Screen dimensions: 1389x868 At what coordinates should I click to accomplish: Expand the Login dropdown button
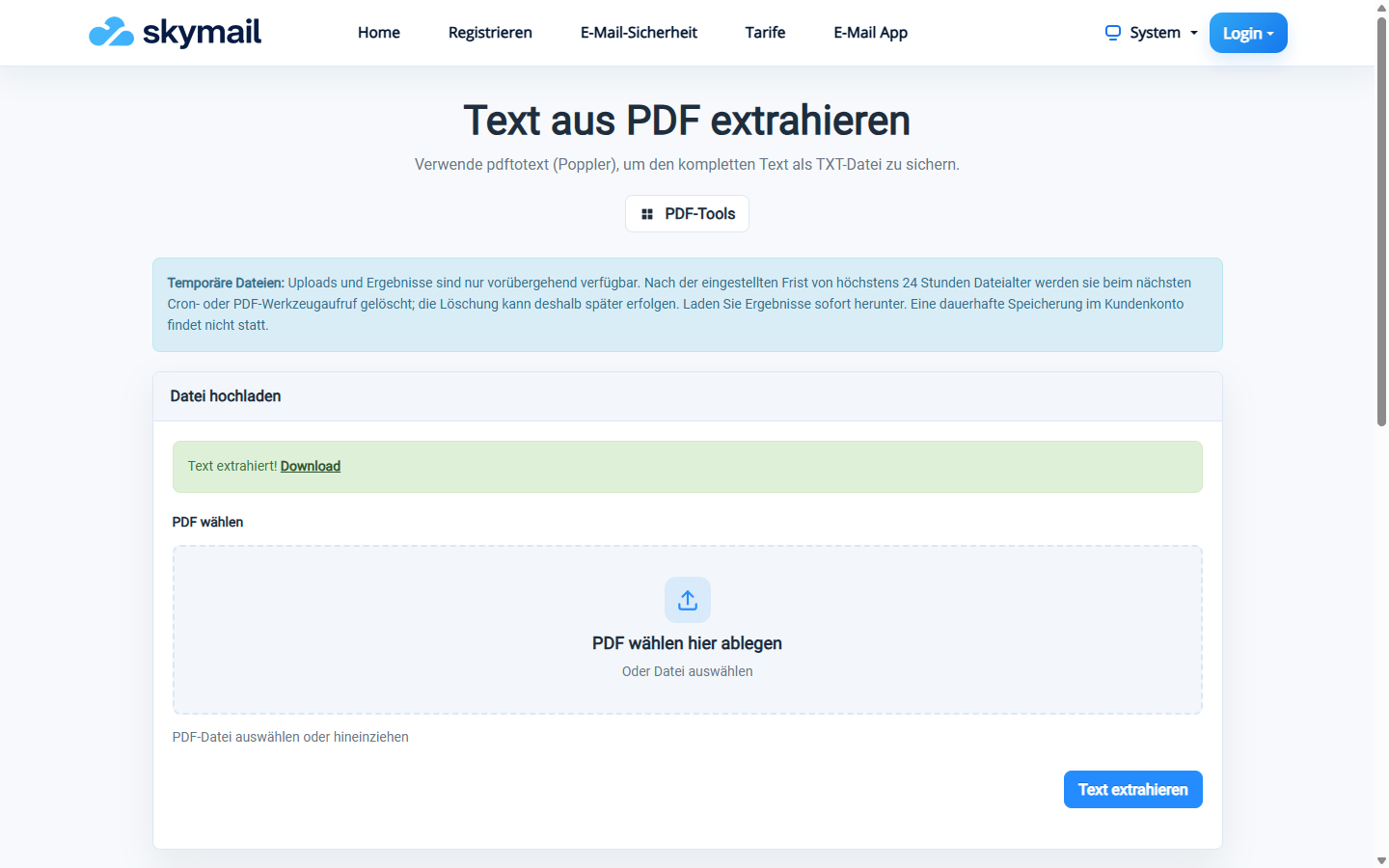(1248, 33)
